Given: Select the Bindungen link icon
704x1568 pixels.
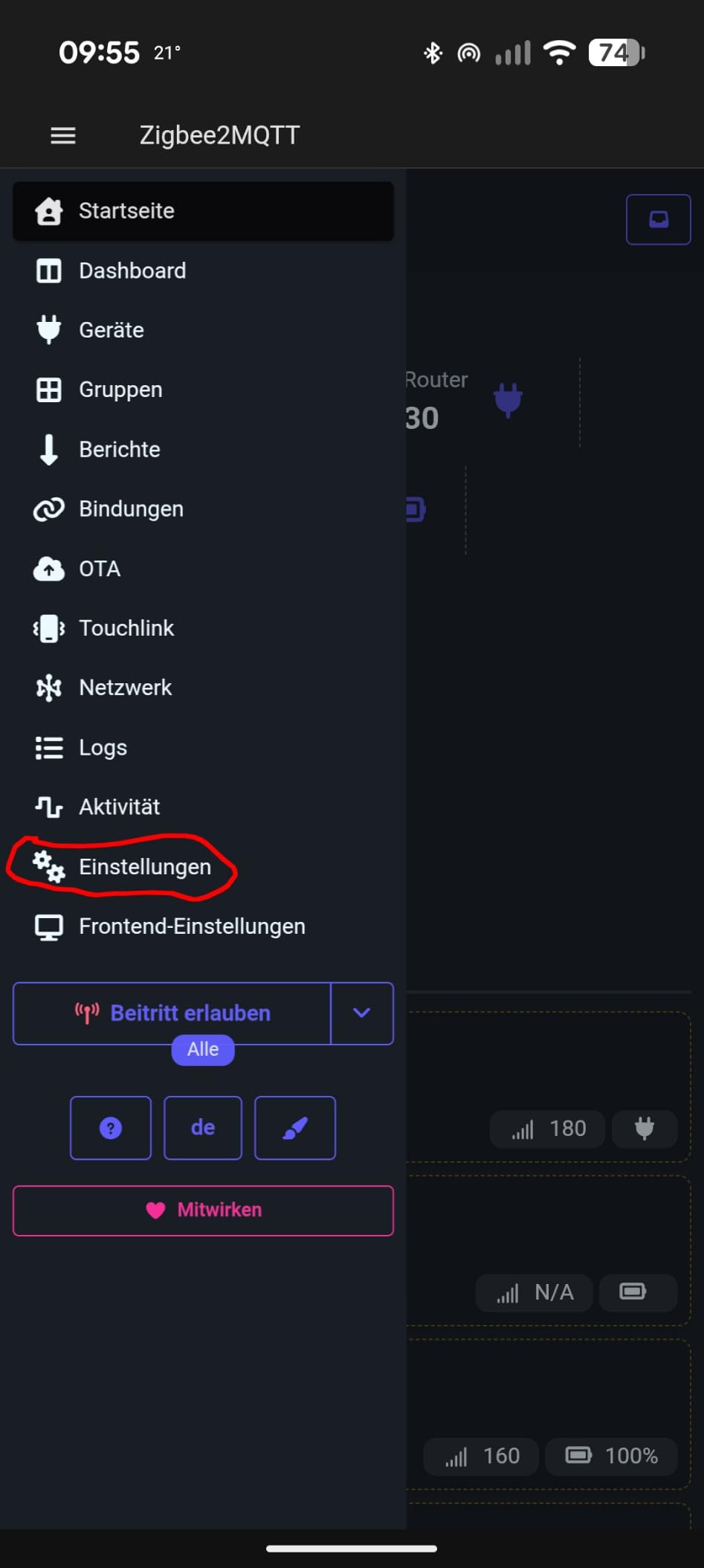Looking at the screenshot, I should click(x=49, y=509).
